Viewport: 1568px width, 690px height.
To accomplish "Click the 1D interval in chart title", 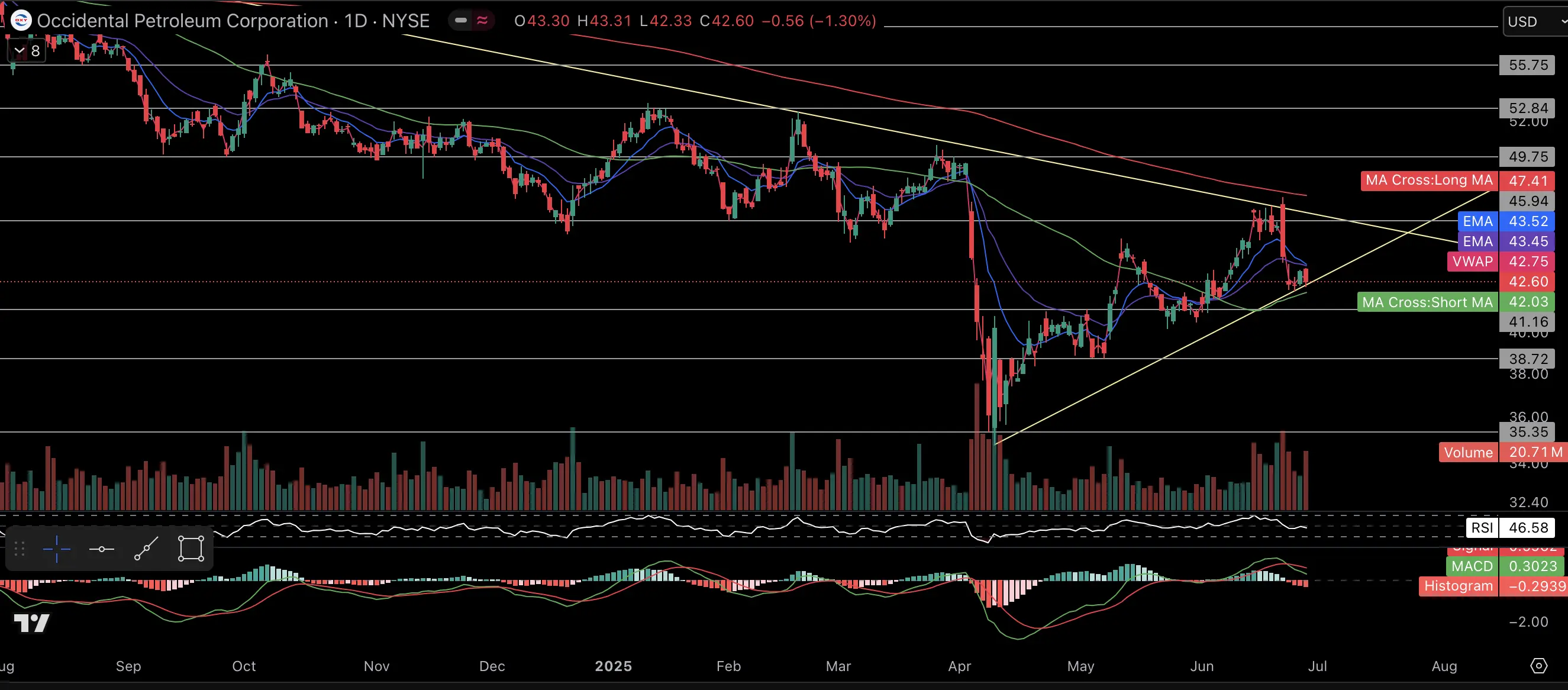I will pyautogui.click(x=356, y=21).
